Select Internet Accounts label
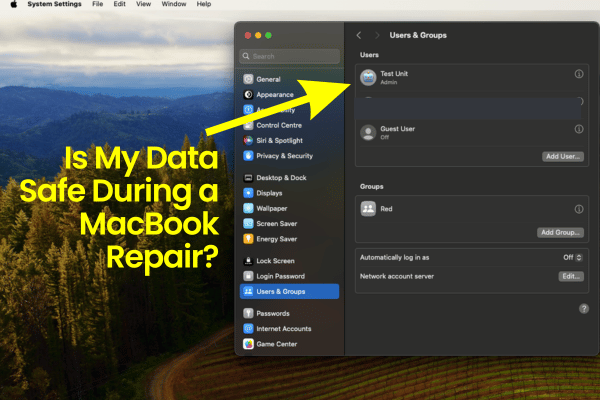This screenshot has width=600, height=400. tap(284, 328)
